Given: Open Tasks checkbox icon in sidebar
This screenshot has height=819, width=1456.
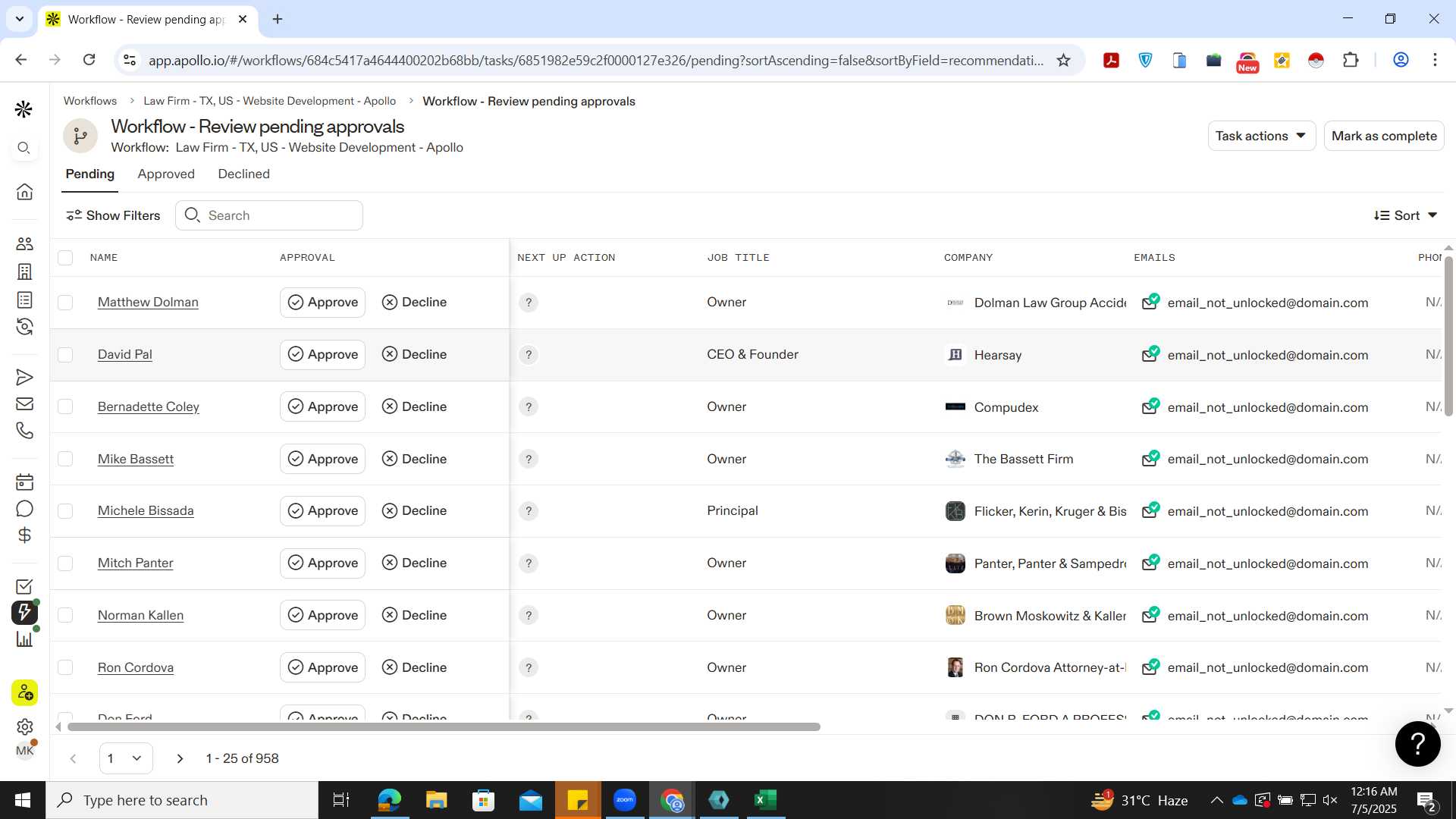Looking at the screenshot, I should coord(24,586).
